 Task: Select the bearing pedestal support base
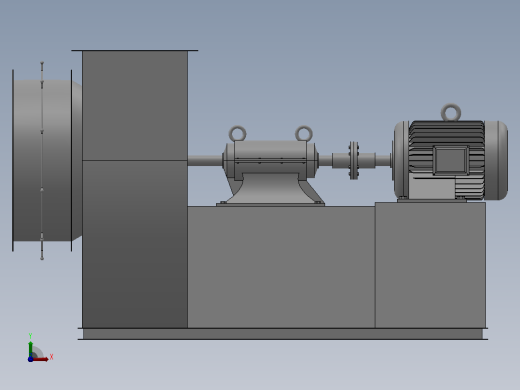click(270, 189)
